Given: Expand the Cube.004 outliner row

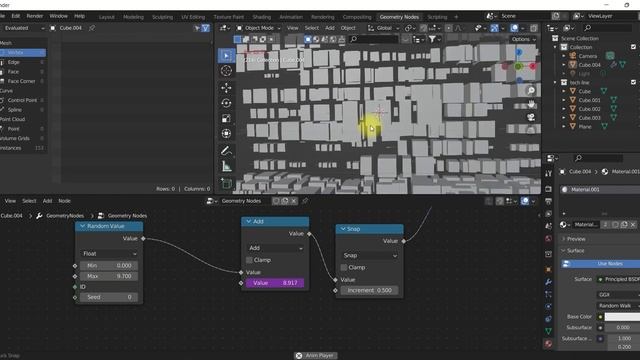Looking at the screenshot, I should pyautogui.click(x=564, y=65).
